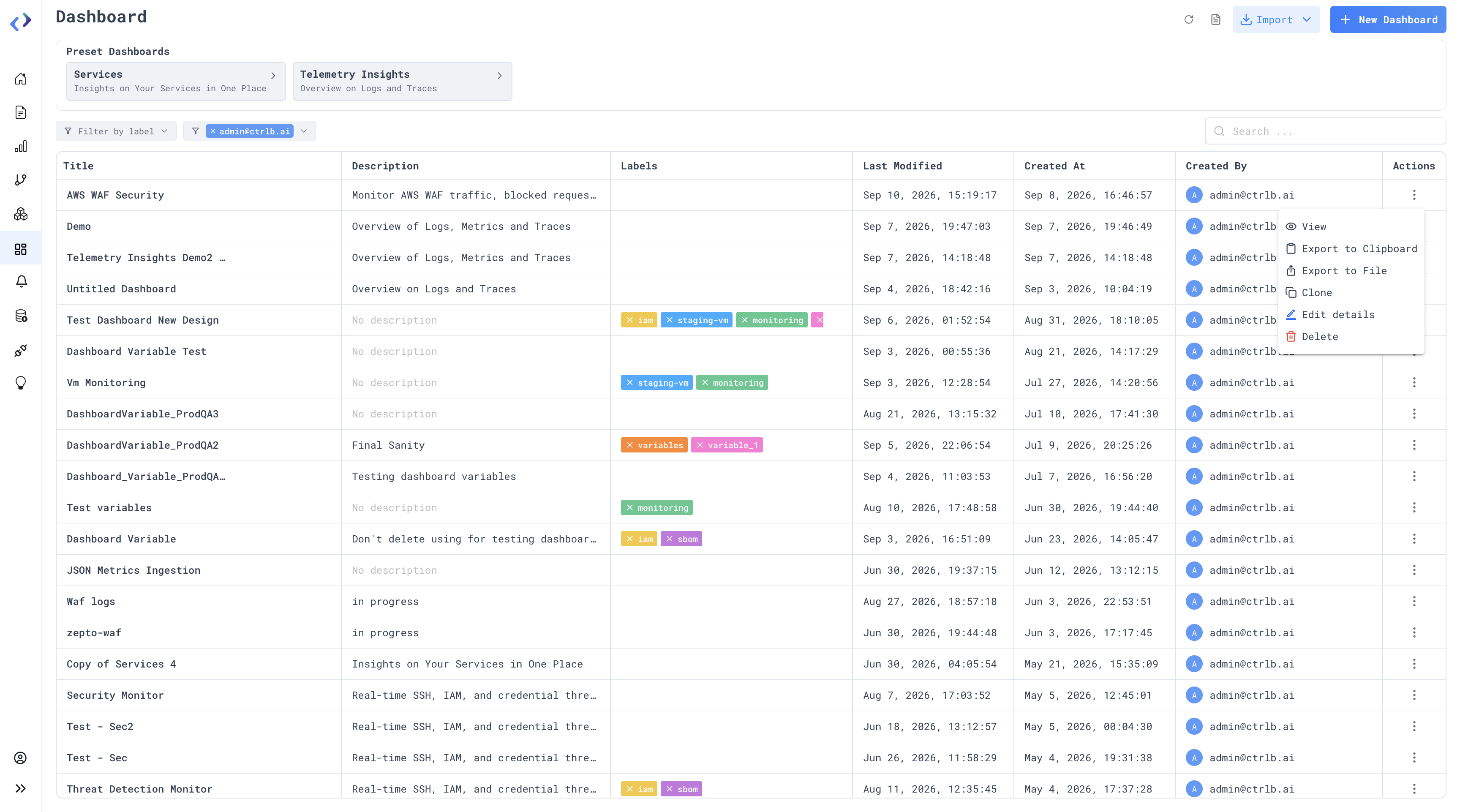Open the JSON Metrics Ingestion dashboard title
Image resolution: width=1460 pixels, height=812 pixels.
[x=134, y=570]
